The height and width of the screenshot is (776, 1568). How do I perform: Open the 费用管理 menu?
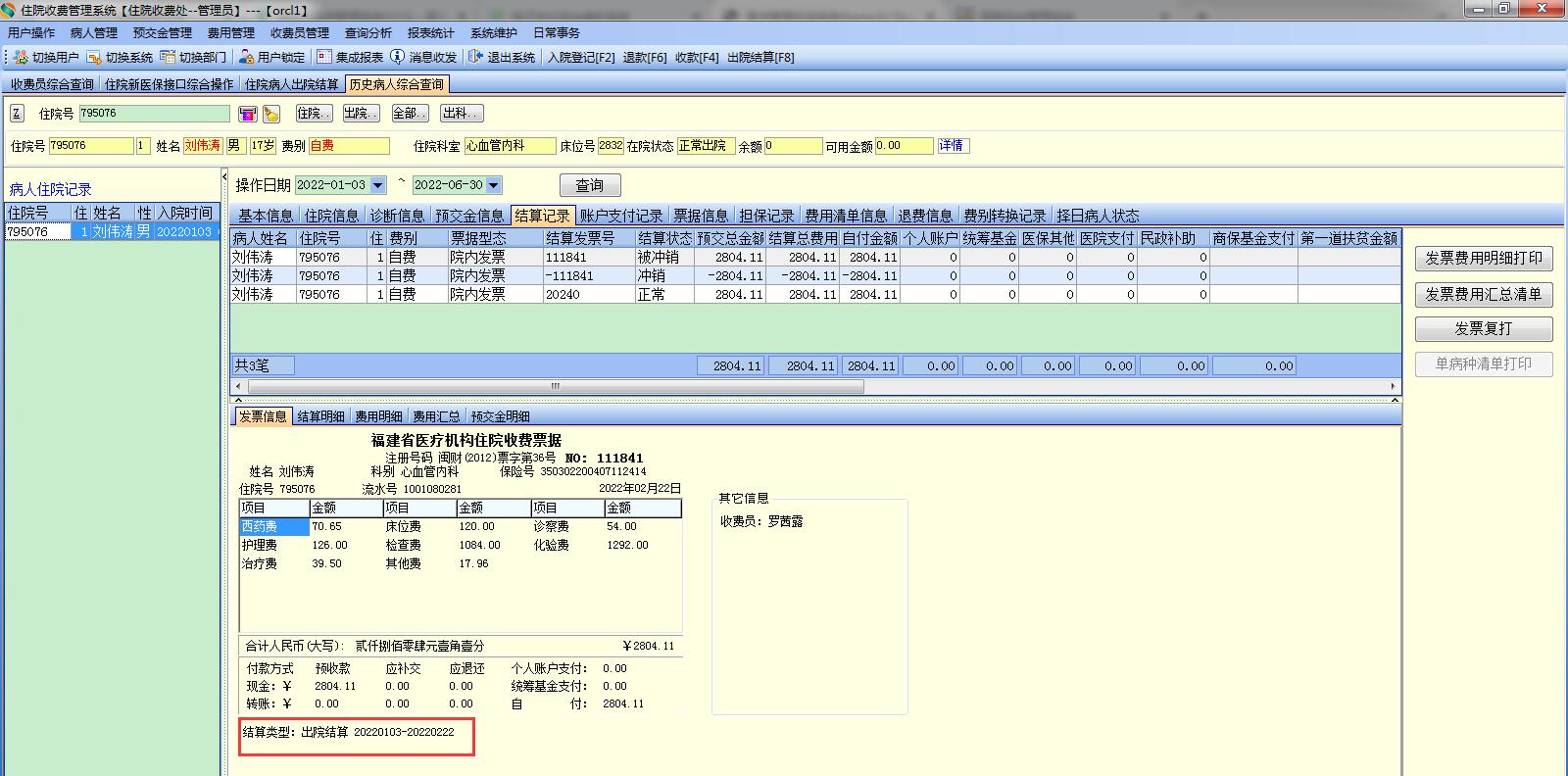click(x=231, y=33)
